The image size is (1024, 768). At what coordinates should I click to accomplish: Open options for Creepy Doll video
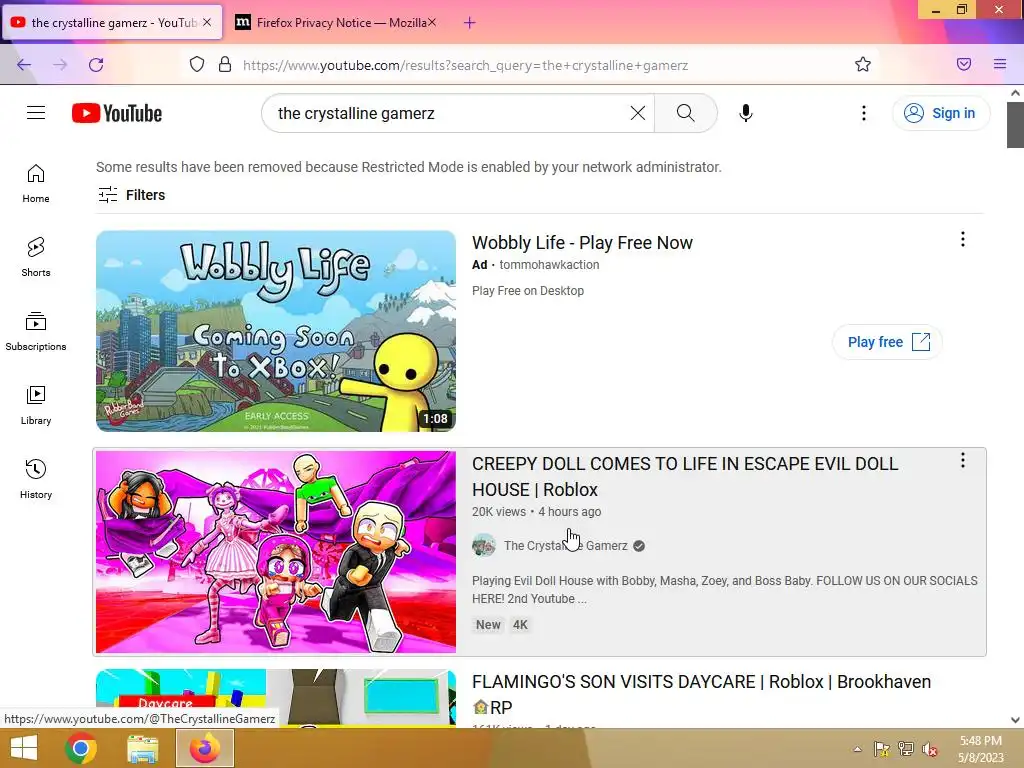click(x=963, y=460)
